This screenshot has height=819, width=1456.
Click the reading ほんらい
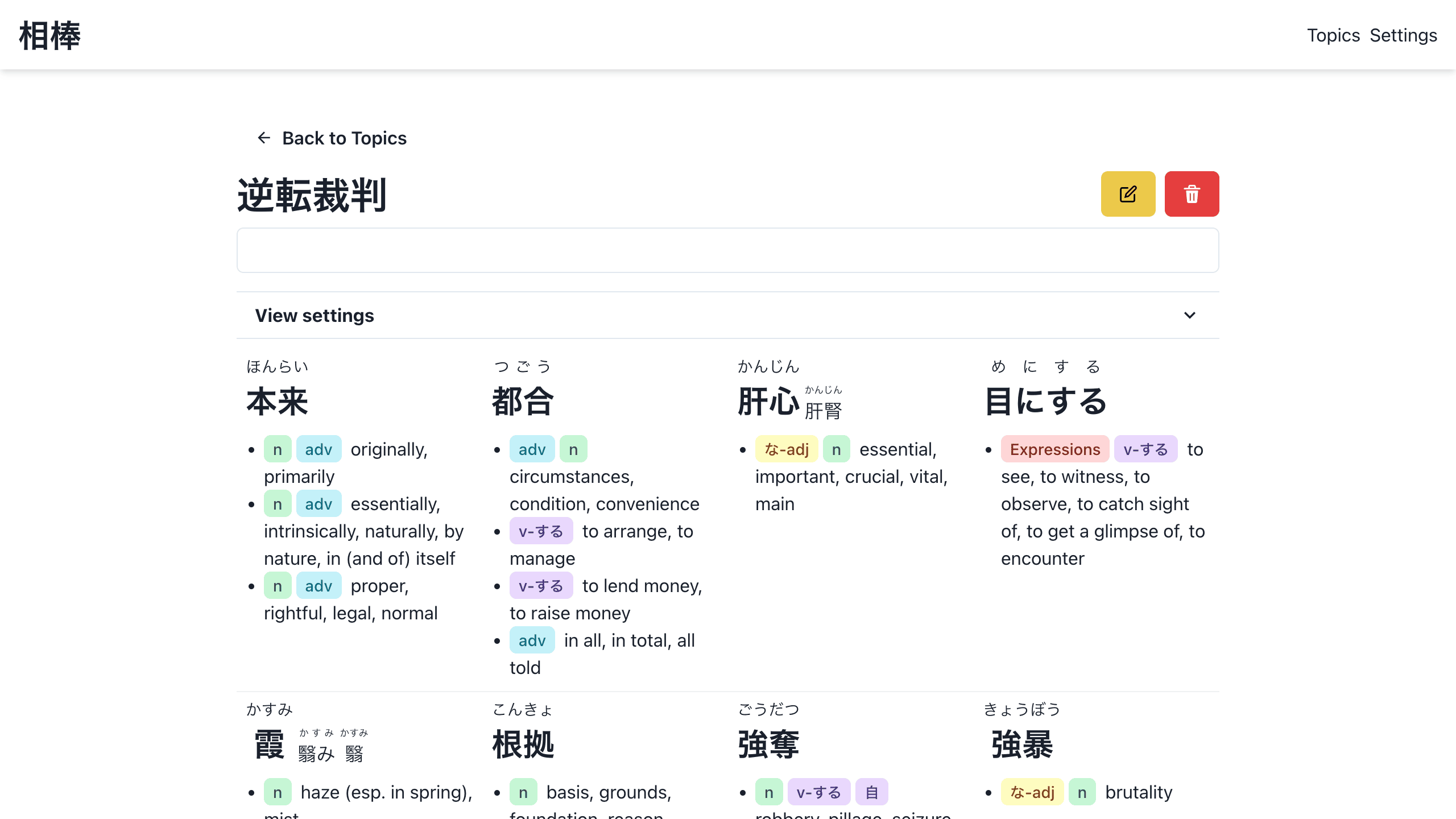pos(277,367)
